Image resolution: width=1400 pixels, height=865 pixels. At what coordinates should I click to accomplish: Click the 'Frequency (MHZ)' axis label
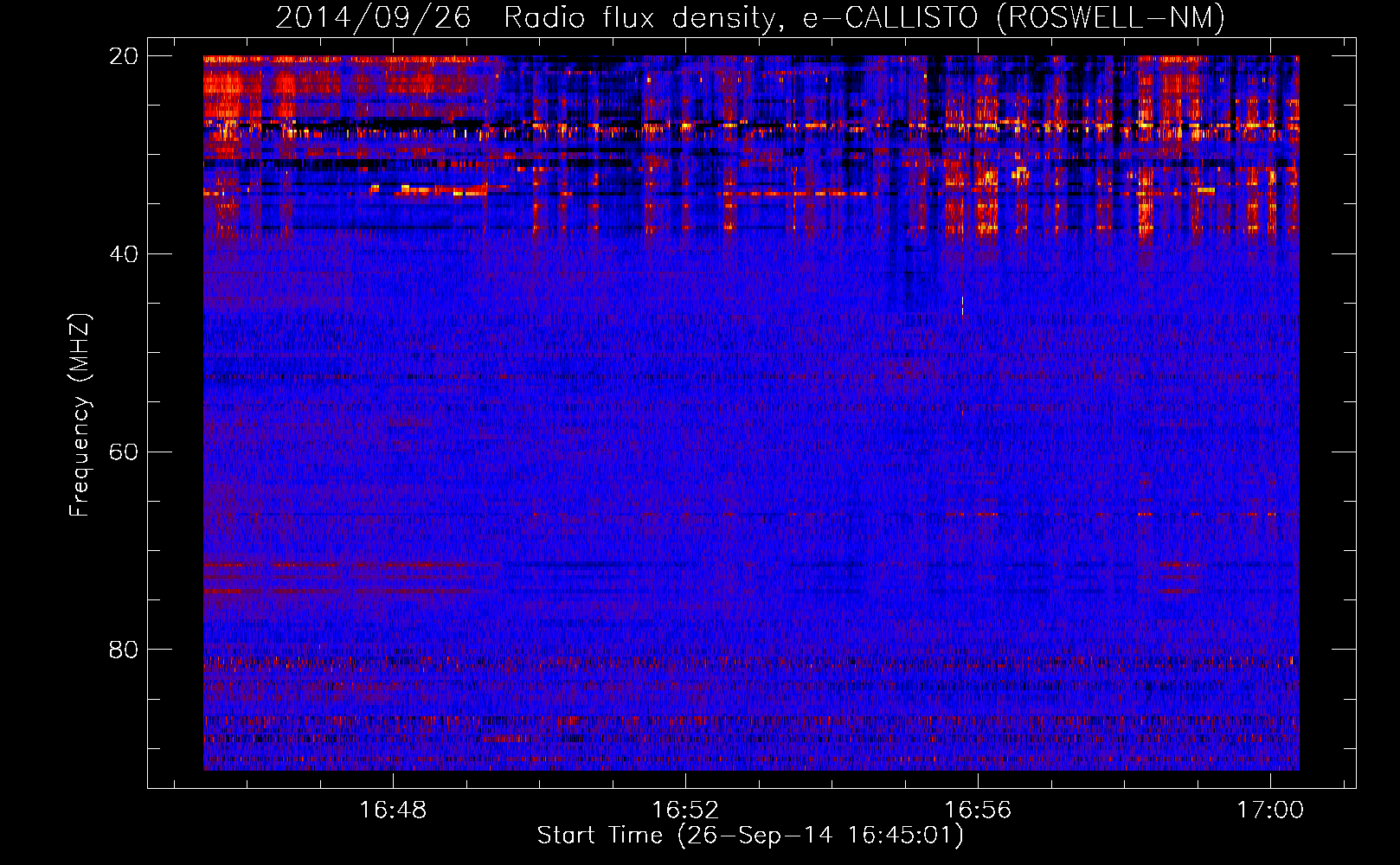[x=80, y=415]
